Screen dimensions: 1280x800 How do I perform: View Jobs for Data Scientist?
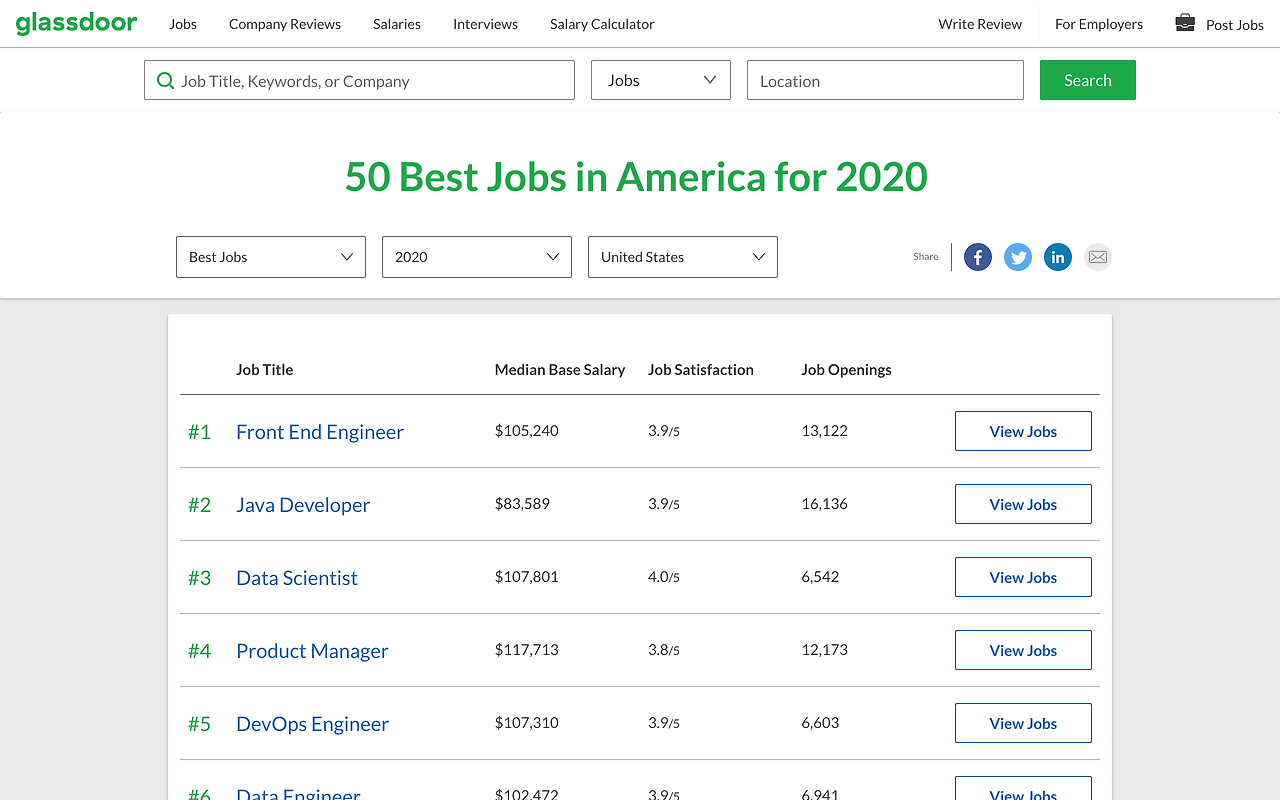click(1023, 577)
